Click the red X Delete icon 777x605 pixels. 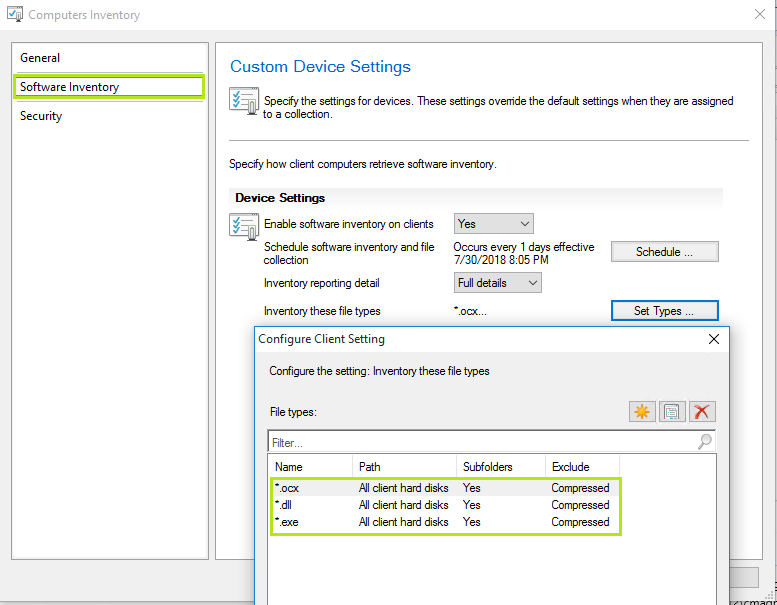click(x=703, y=412)
